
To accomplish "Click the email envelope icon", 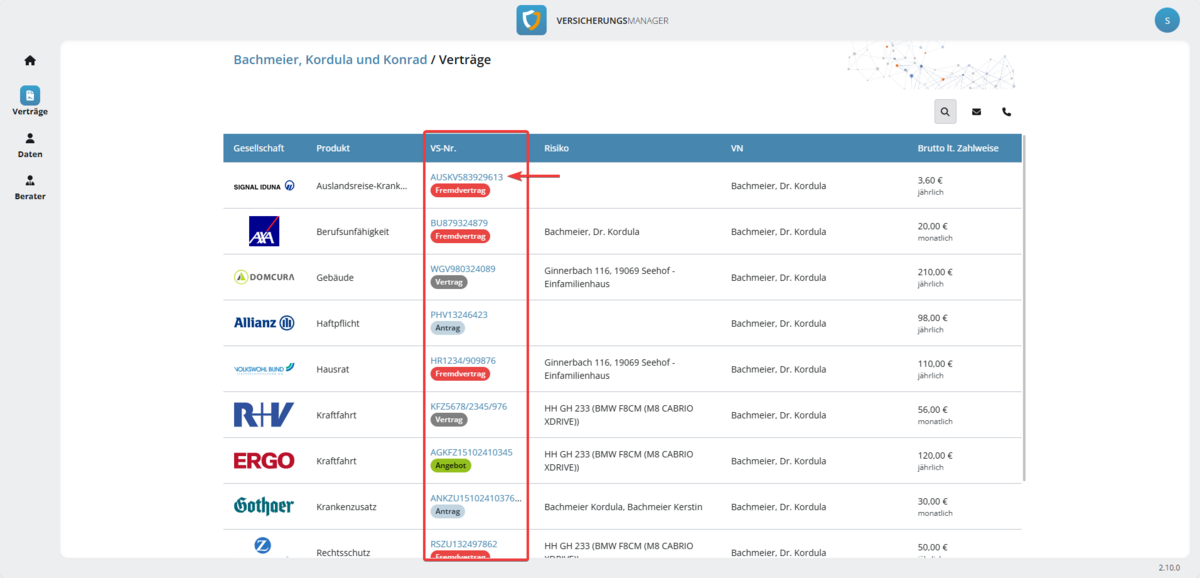I will [x=976, y=112].
